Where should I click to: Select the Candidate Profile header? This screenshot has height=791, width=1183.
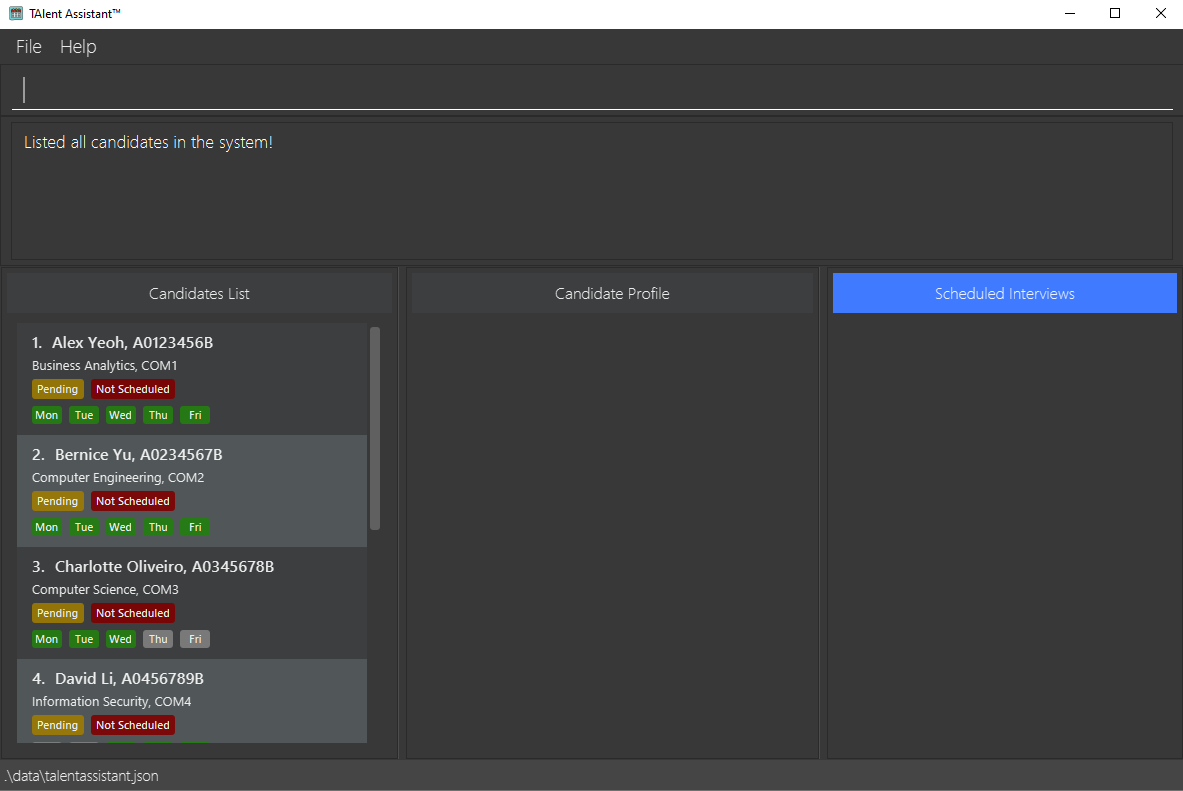(612, 294)
